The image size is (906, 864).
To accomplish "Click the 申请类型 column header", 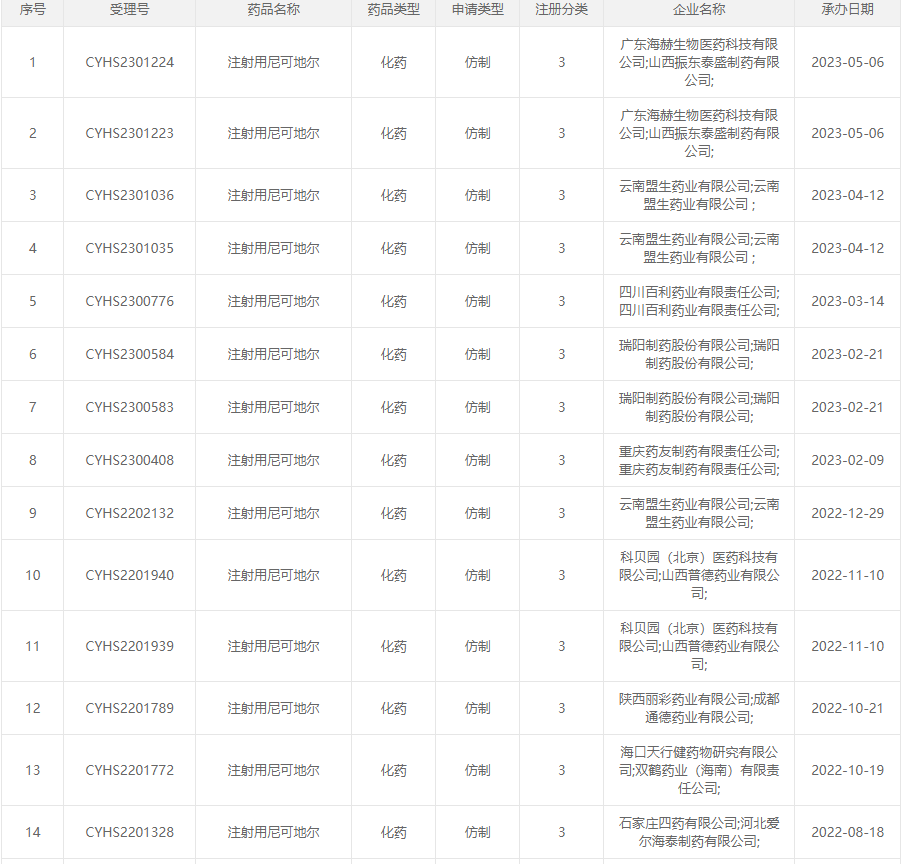I will 477,9.
